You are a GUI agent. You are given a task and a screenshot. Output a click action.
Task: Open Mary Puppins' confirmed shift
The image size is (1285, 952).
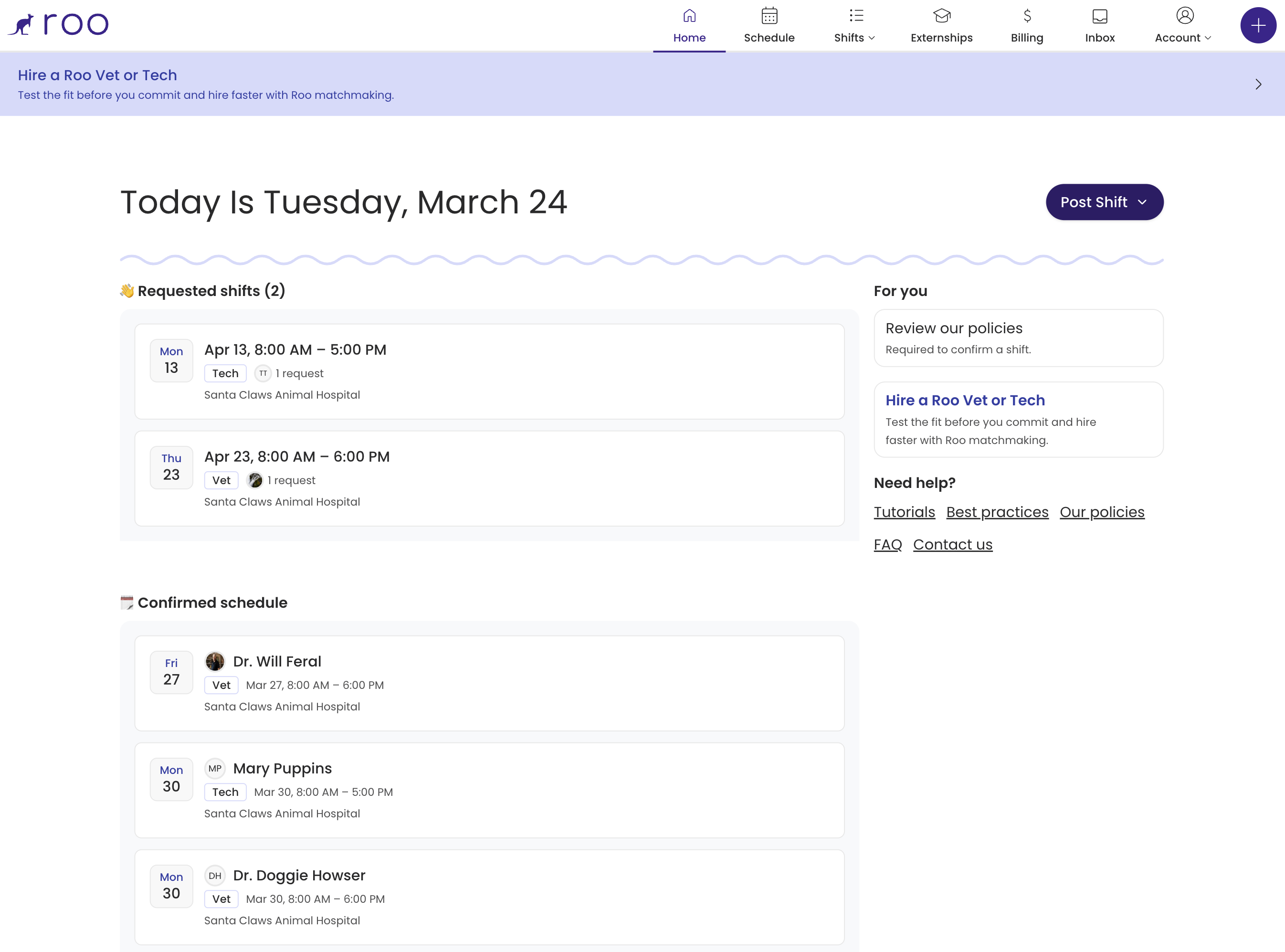[489, 791]
